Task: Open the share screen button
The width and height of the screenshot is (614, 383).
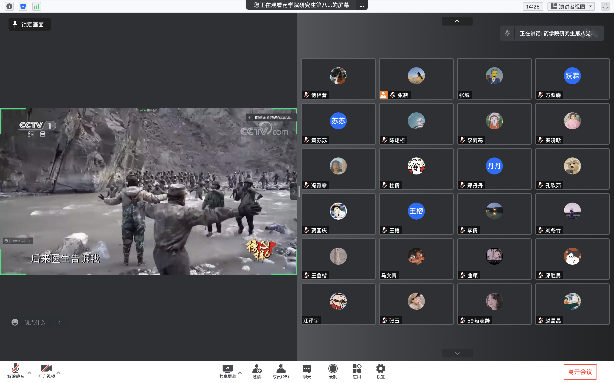Action: 228,371
